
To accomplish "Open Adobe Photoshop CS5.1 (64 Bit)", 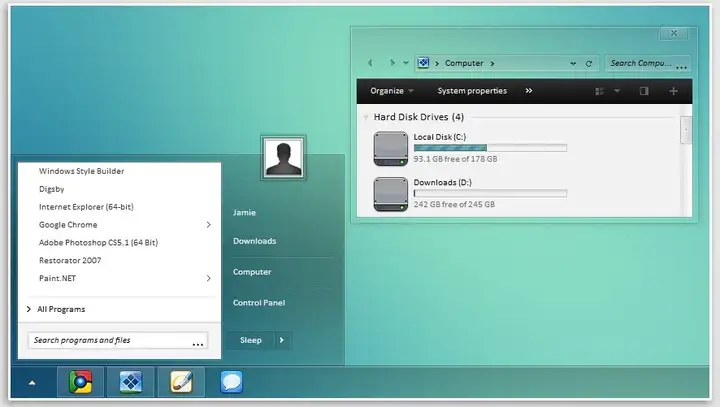I will pos(98,243).
